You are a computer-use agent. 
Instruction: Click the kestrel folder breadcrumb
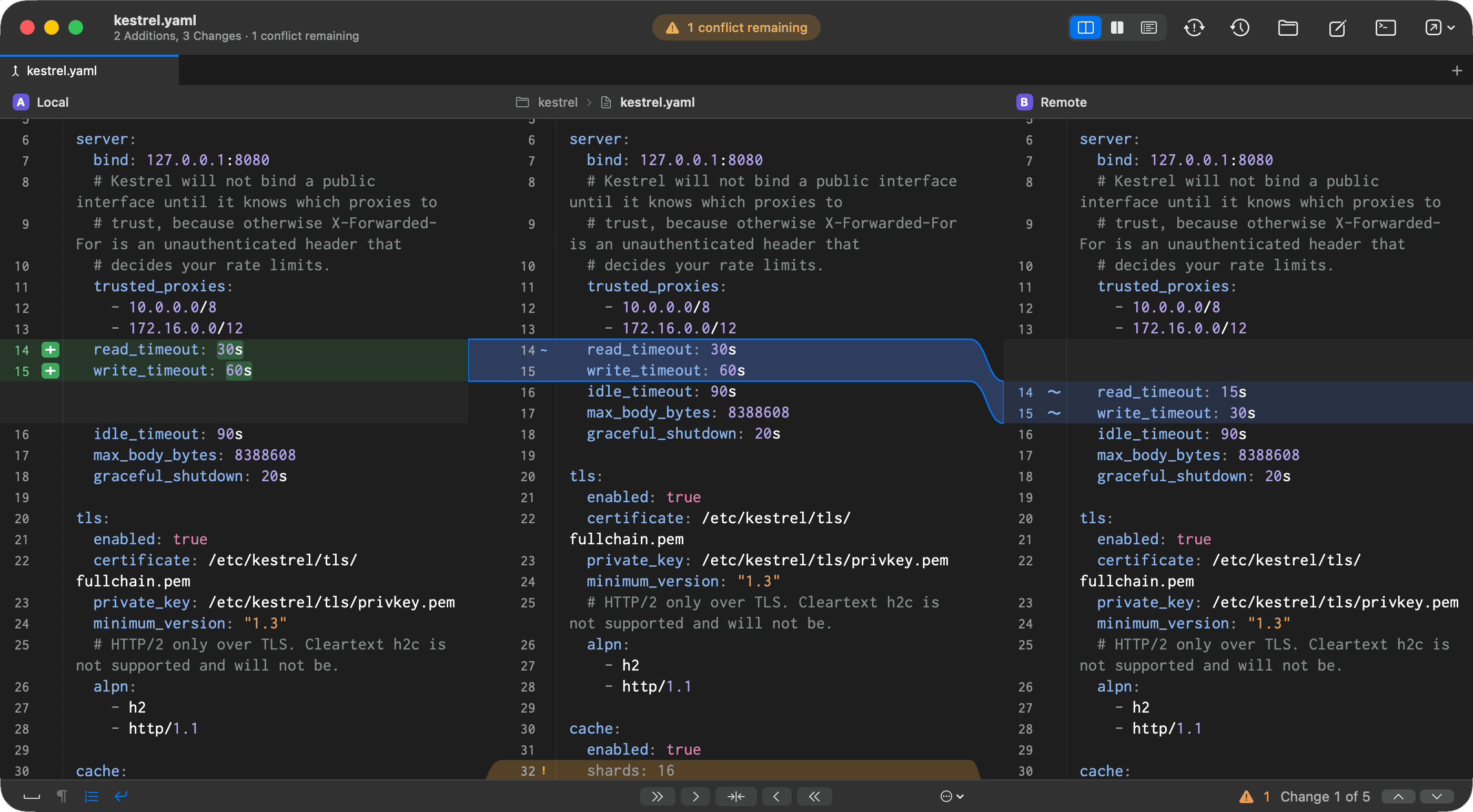(x=547, y=102)
